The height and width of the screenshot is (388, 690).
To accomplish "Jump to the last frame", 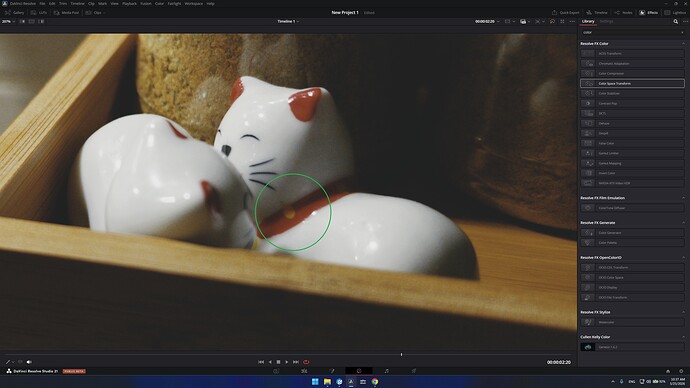I will tap(296, 362).
